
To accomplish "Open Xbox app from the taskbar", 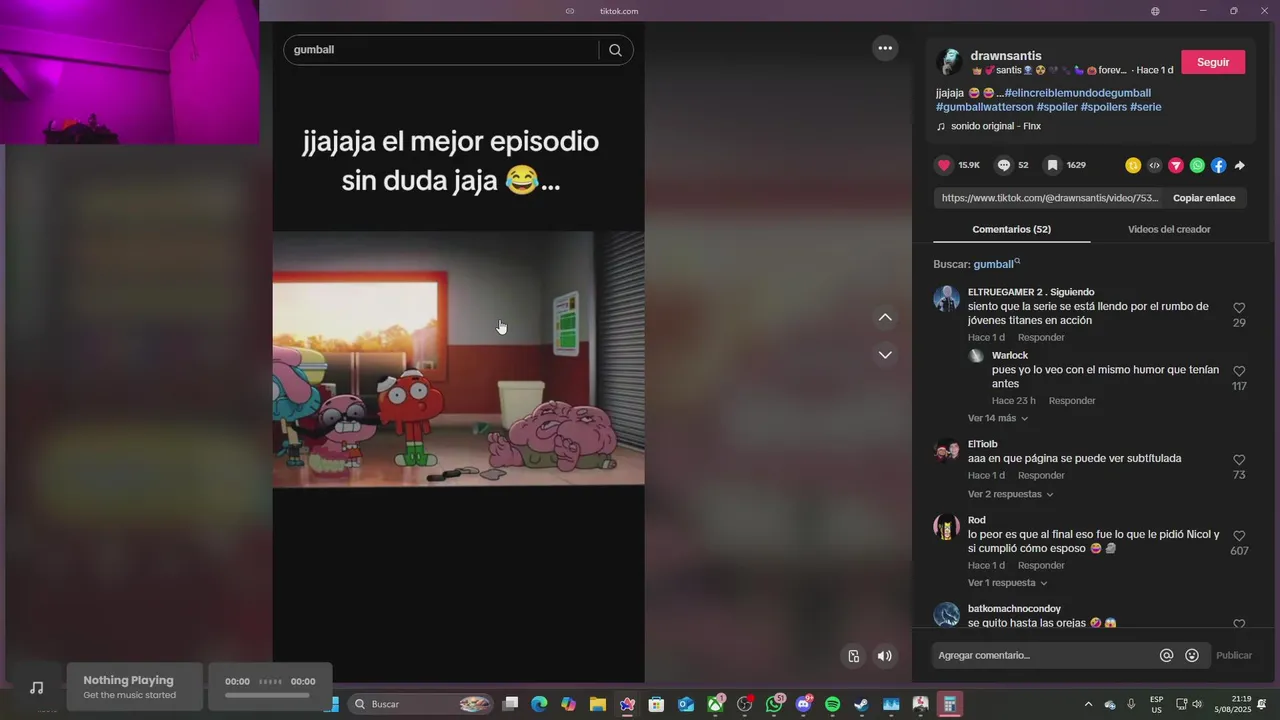I will tap(715, 704).
